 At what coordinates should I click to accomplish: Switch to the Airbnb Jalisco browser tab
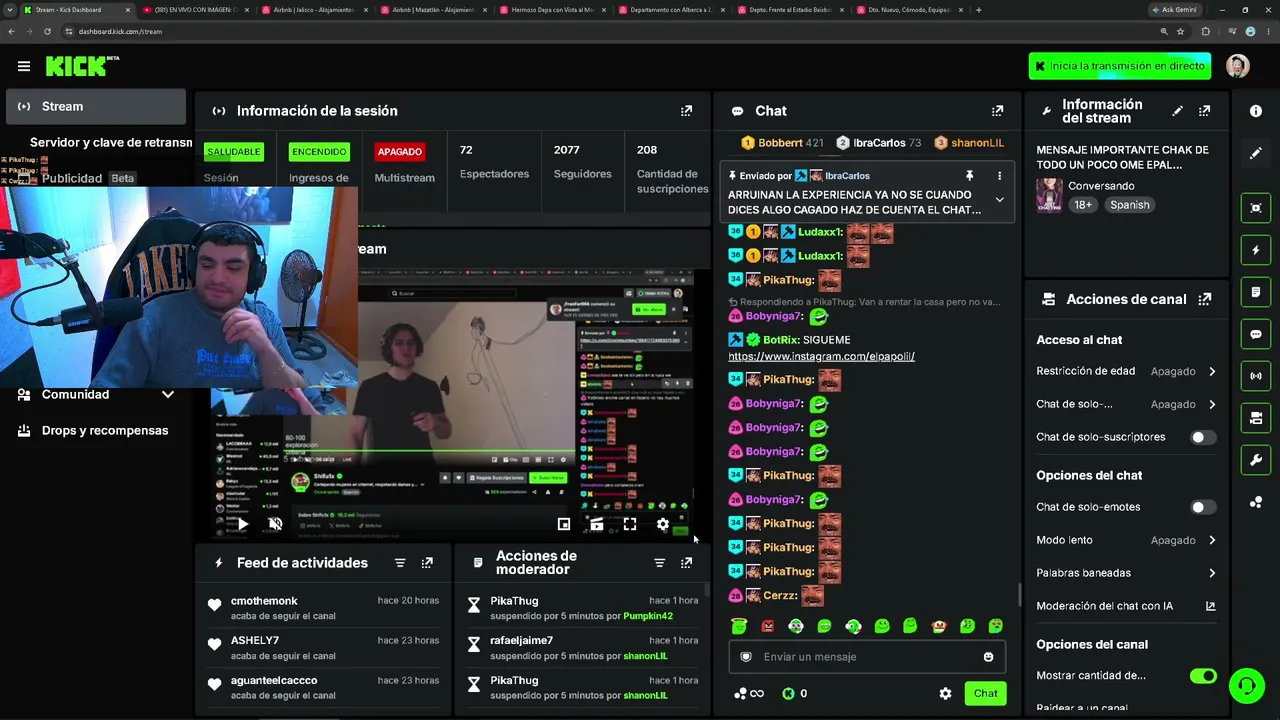tap(312, 10)
